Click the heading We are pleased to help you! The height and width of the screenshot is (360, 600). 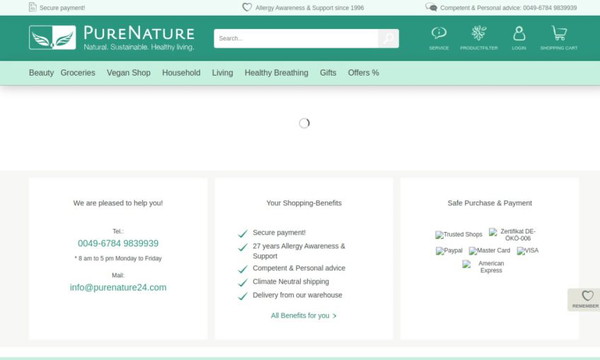[x=118, y=203]
